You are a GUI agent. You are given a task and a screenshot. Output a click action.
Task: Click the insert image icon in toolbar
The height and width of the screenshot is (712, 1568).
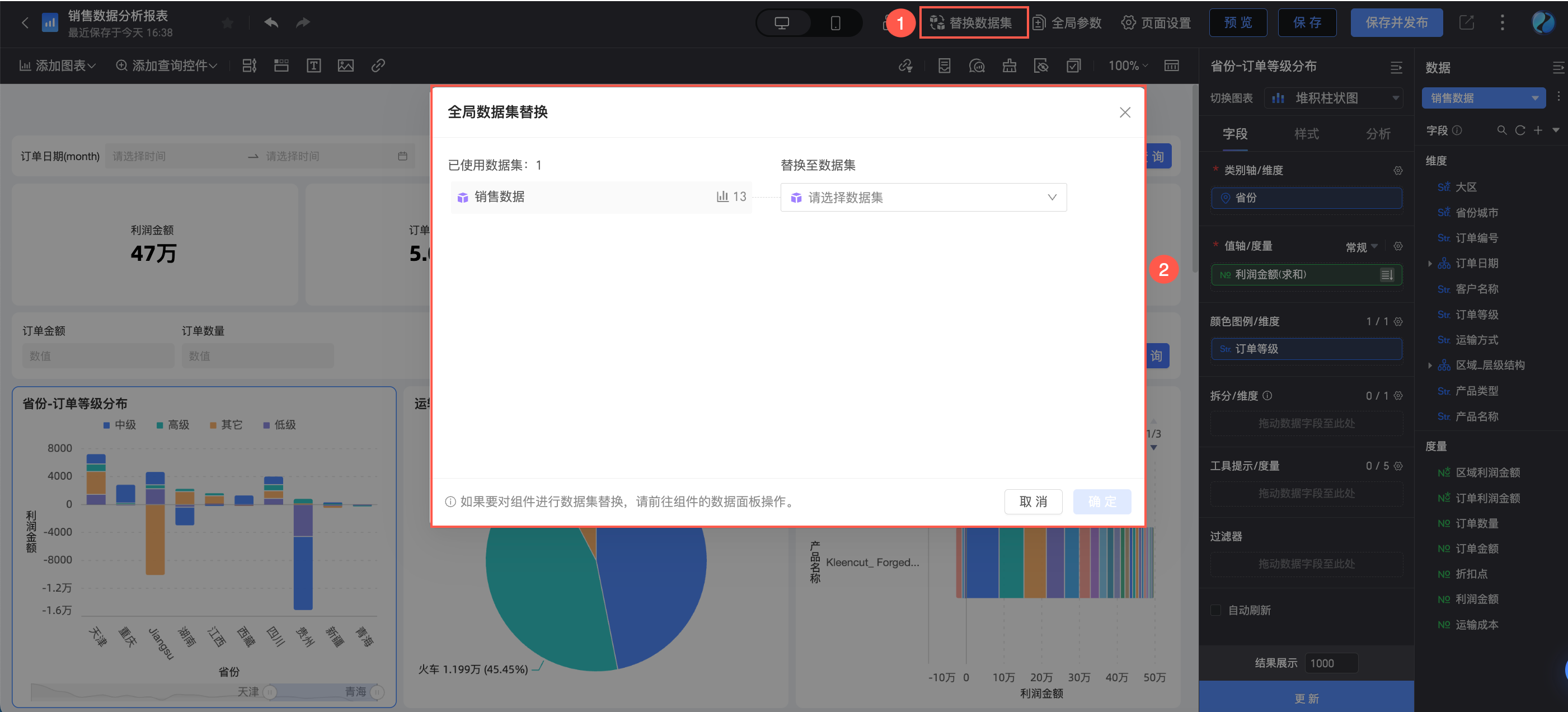345,66
